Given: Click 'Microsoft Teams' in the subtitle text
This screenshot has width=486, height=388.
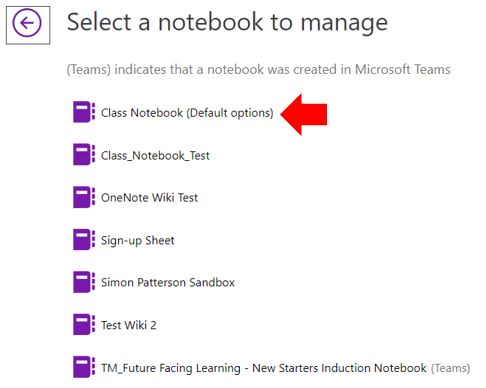Looking at the screenshot, I should 403,69.
